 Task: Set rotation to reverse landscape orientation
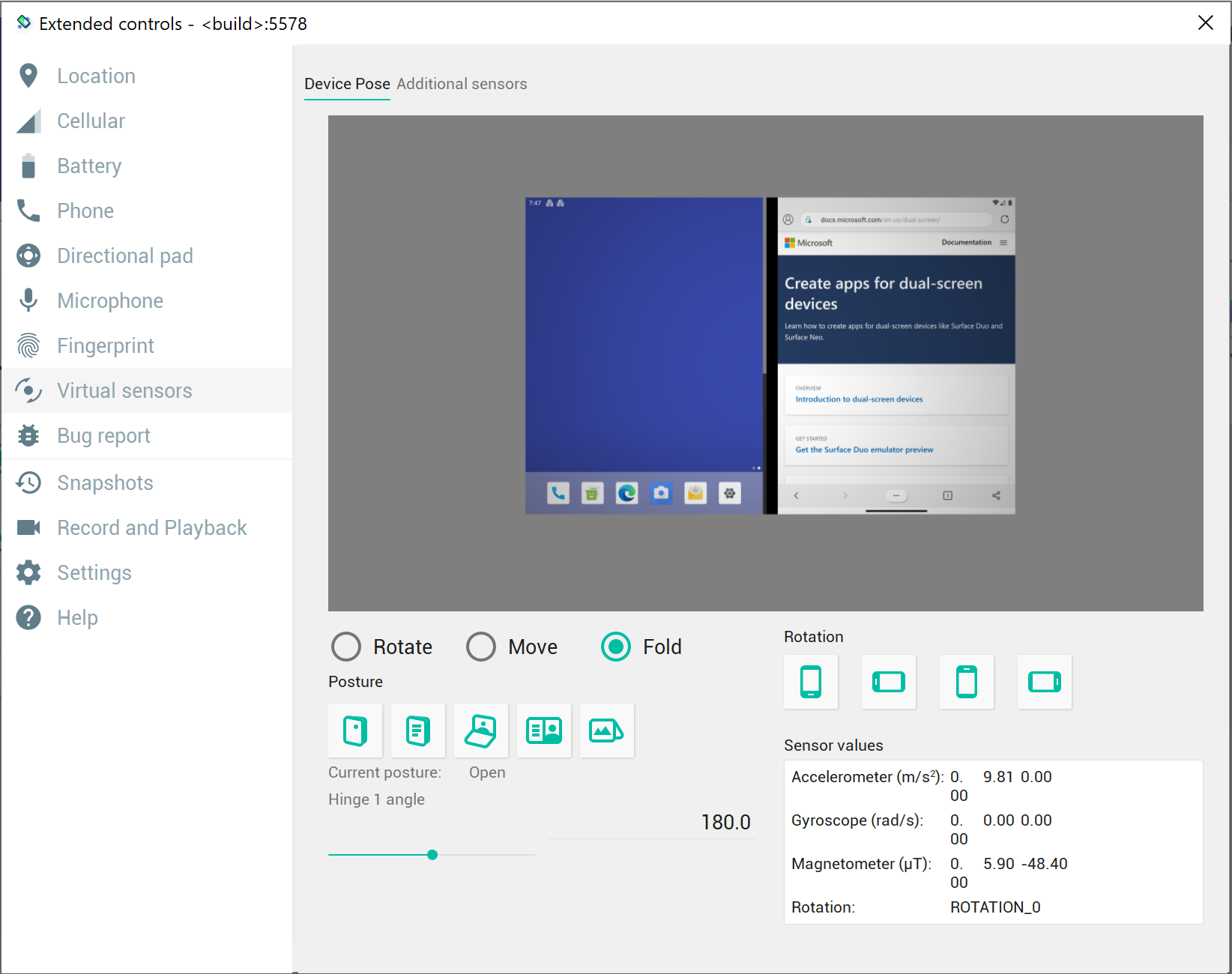[x=1045, y=682]
